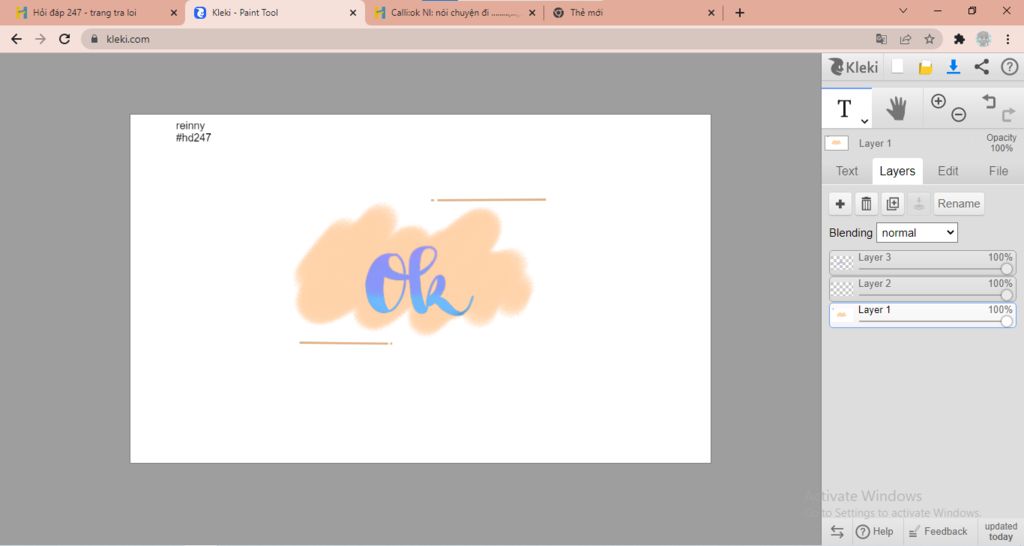The height and width of the screenshot is (546, 1024).
Task: Share the image via share icon
Action: 981,66
